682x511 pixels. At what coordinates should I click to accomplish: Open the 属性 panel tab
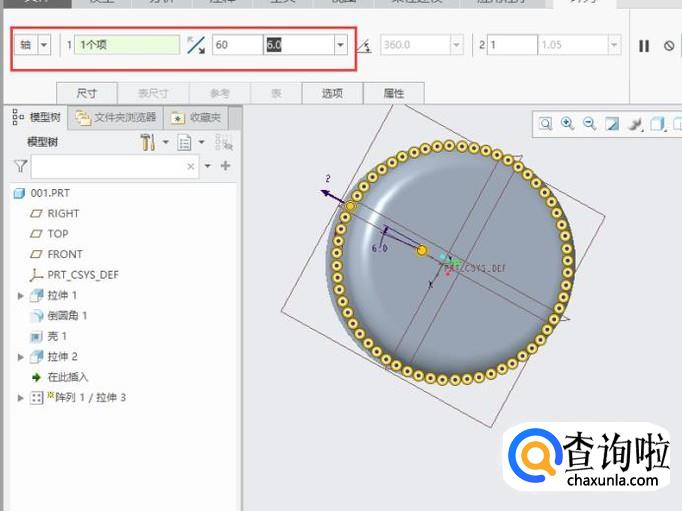click(394, 93)
